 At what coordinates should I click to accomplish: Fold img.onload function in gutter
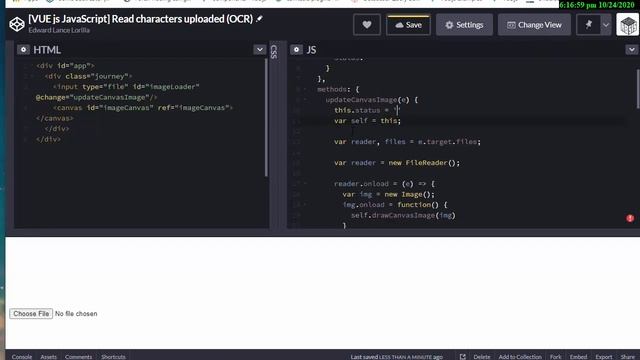[305, 204]
